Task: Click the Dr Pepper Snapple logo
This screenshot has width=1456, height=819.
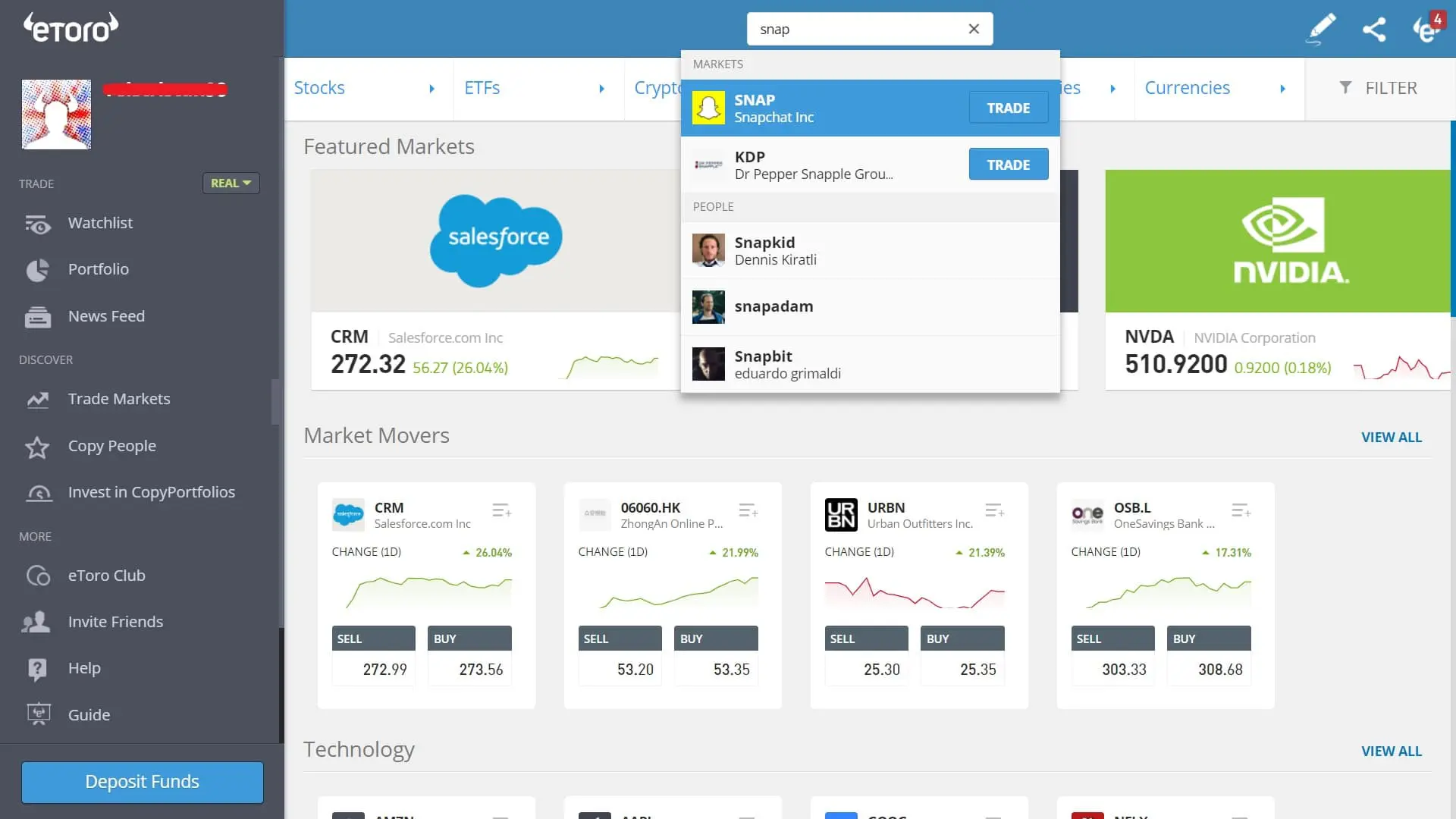Action: point(708,165)
